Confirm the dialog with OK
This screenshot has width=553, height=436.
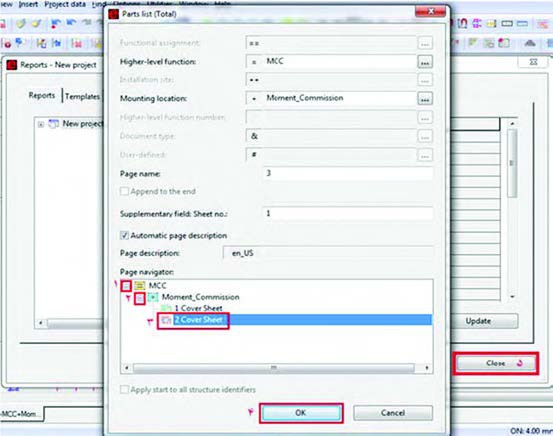(301, 413)
